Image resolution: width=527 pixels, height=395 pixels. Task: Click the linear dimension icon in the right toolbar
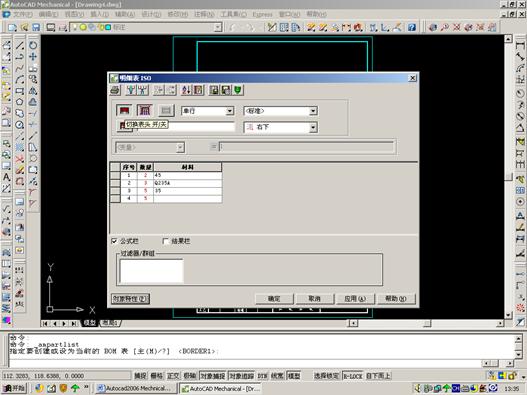(x=520, y=45)
